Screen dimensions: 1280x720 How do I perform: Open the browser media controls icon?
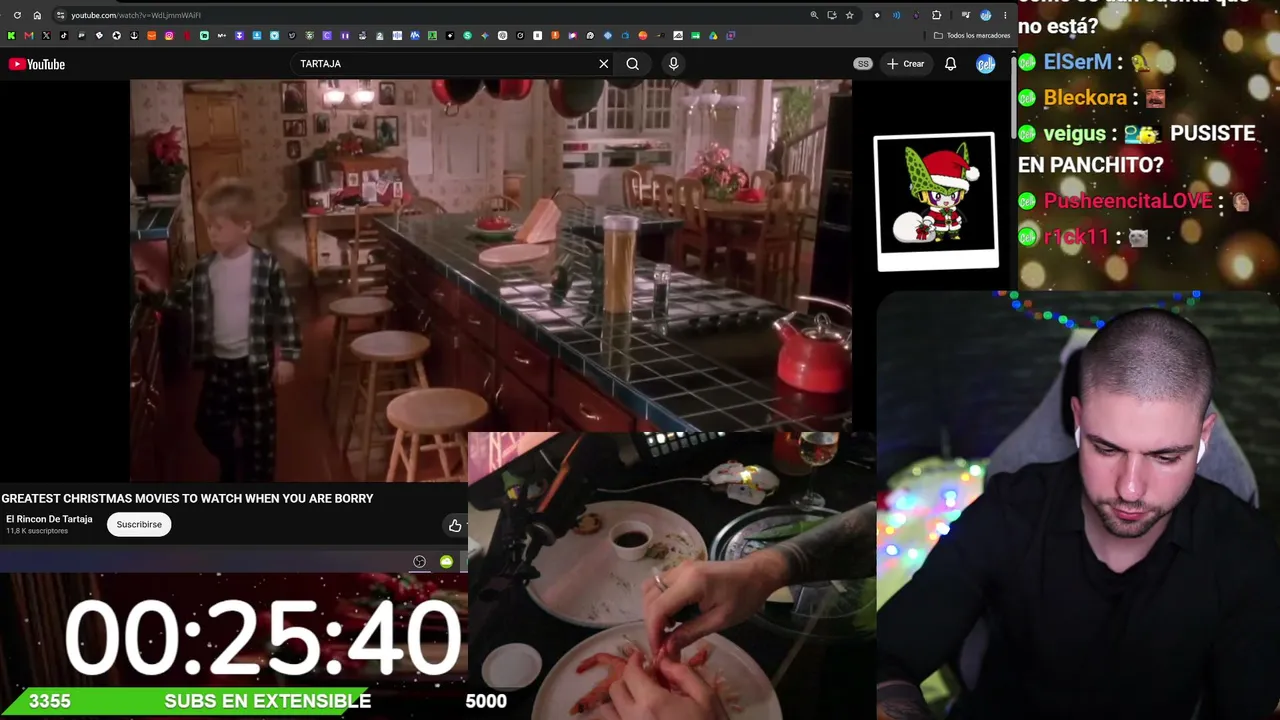click(965, 15)
